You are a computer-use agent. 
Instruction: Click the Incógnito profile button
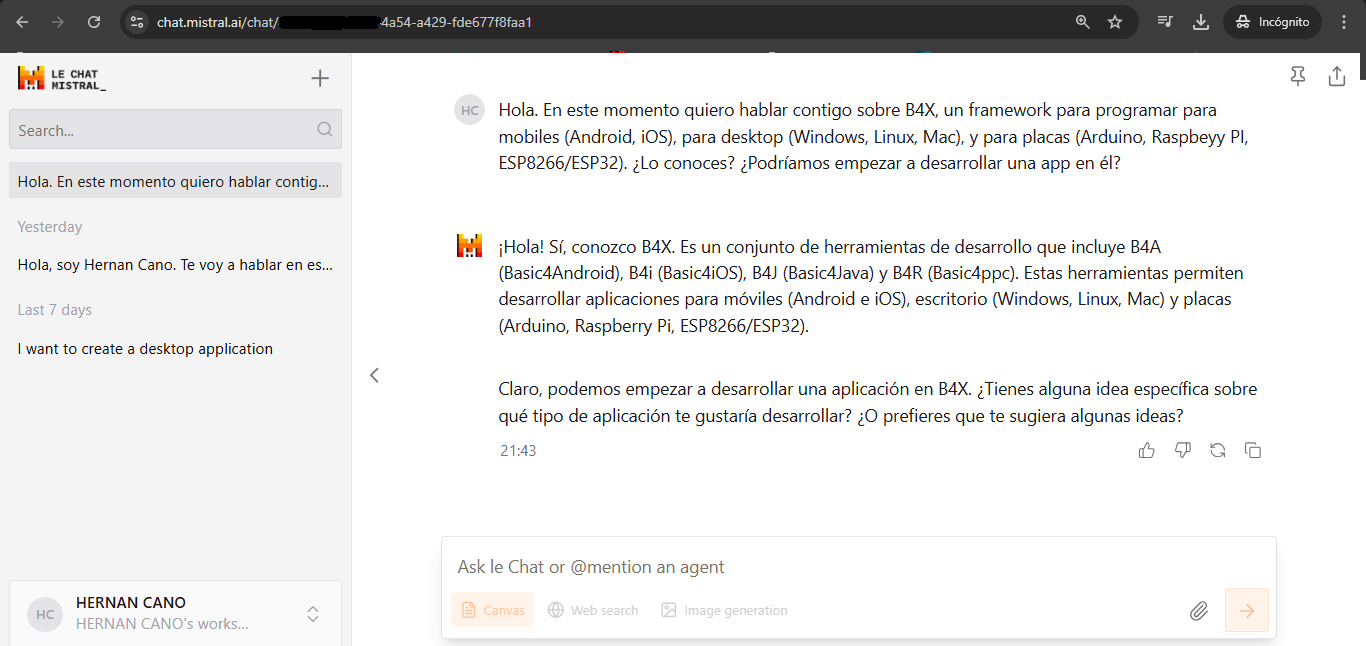click(x=1272, y=22)
